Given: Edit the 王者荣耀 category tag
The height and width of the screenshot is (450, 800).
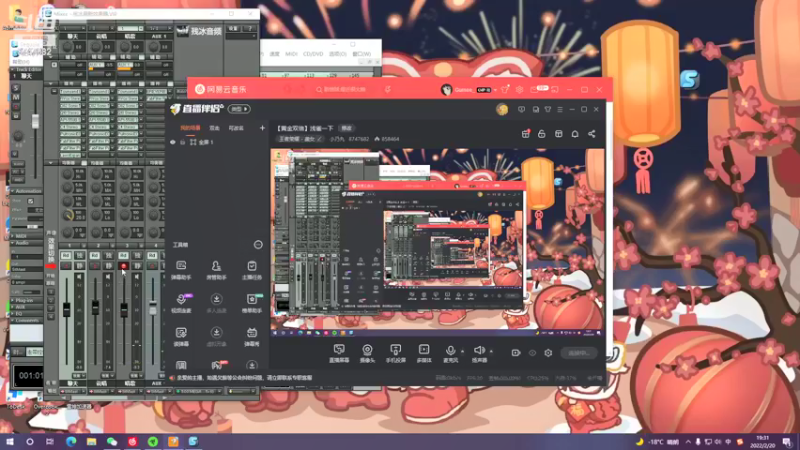Looking at the screenshot, I should pos(300,139).
